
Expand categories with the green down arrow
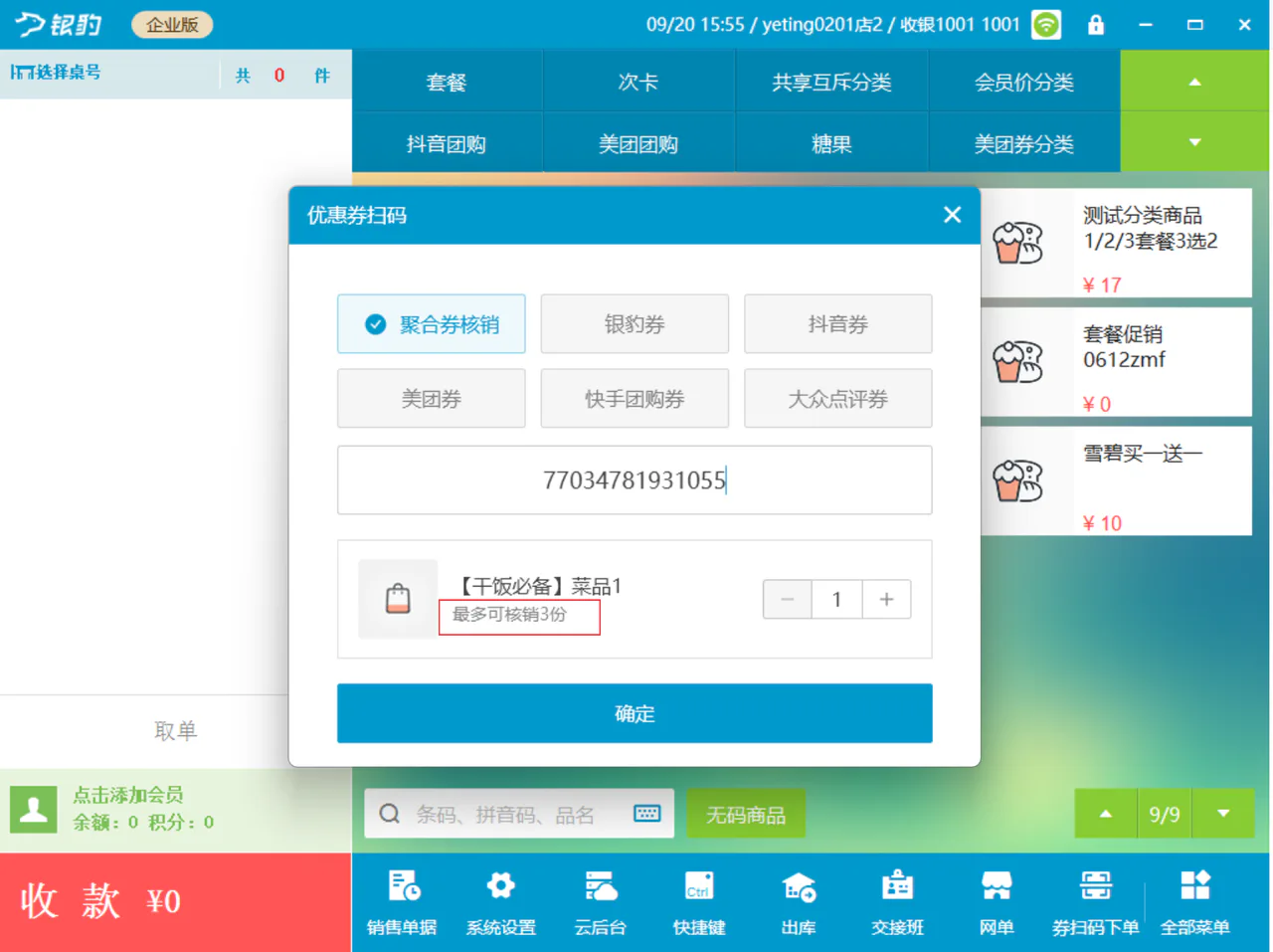[1195, 142]
